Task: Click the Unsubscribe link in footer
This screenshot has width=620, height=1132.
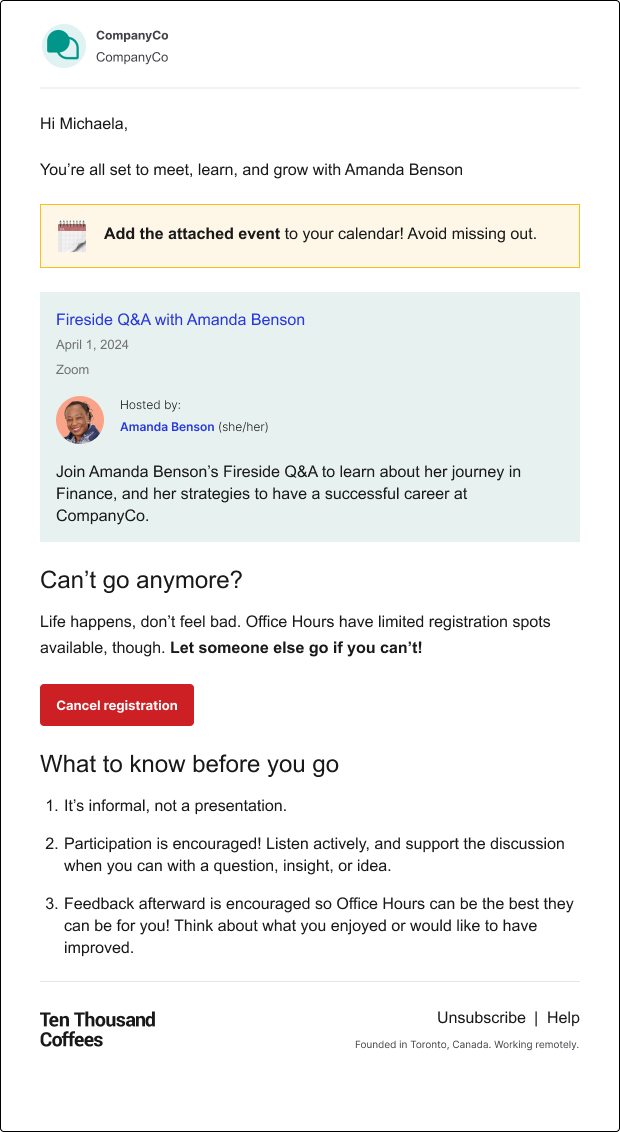Action: [481, 1017]
